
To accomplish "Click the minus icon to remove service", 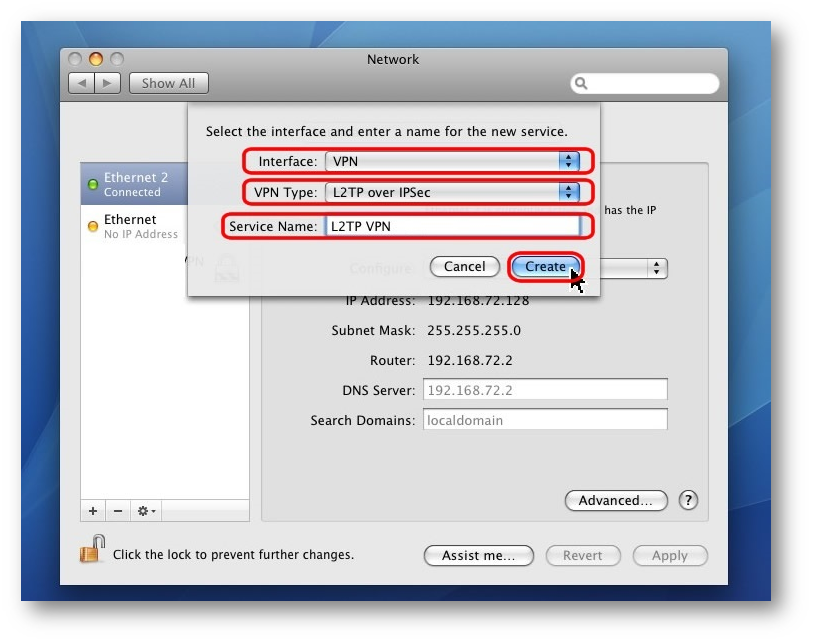I will click(x=117, y=511).
